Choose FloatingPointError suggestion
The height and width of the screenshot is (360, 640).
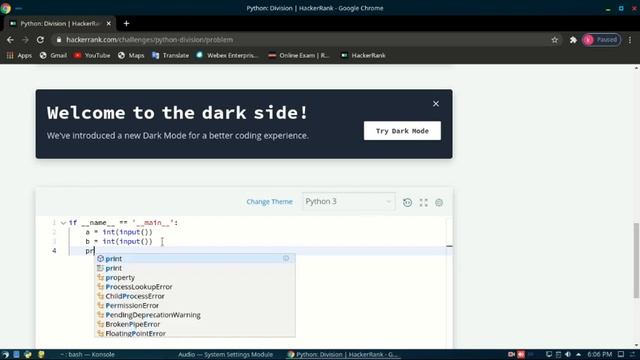pyautogui.click(x=195, y=333)
